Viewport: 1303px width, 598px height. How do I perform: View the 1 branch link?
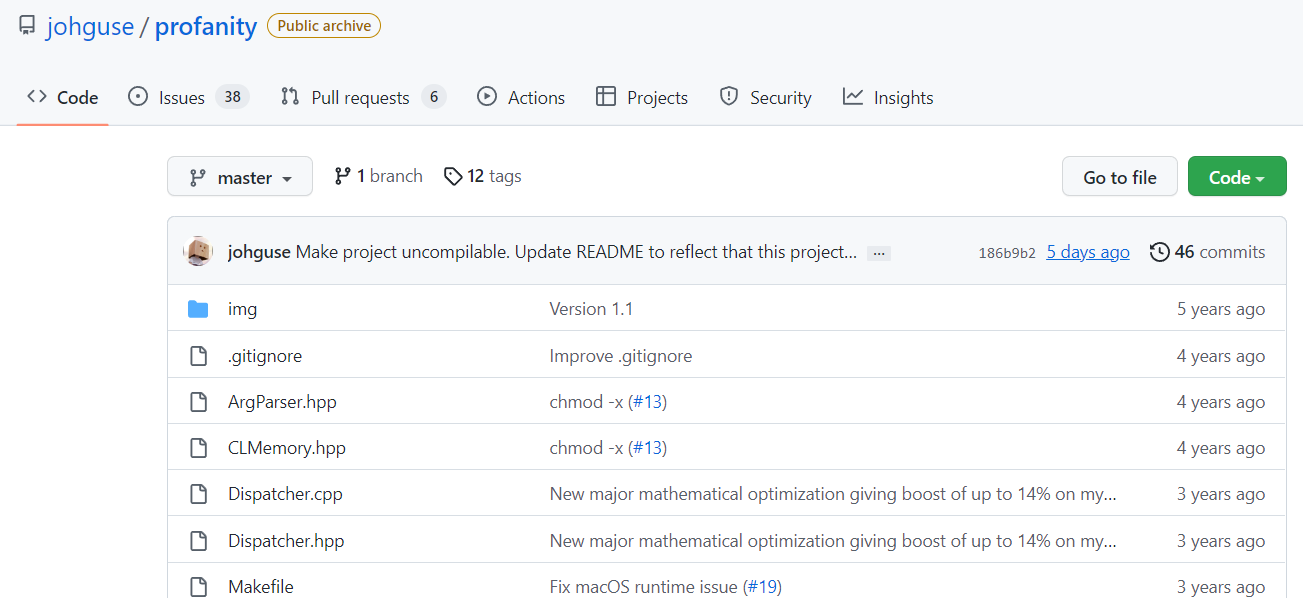[x=378, y=176]
